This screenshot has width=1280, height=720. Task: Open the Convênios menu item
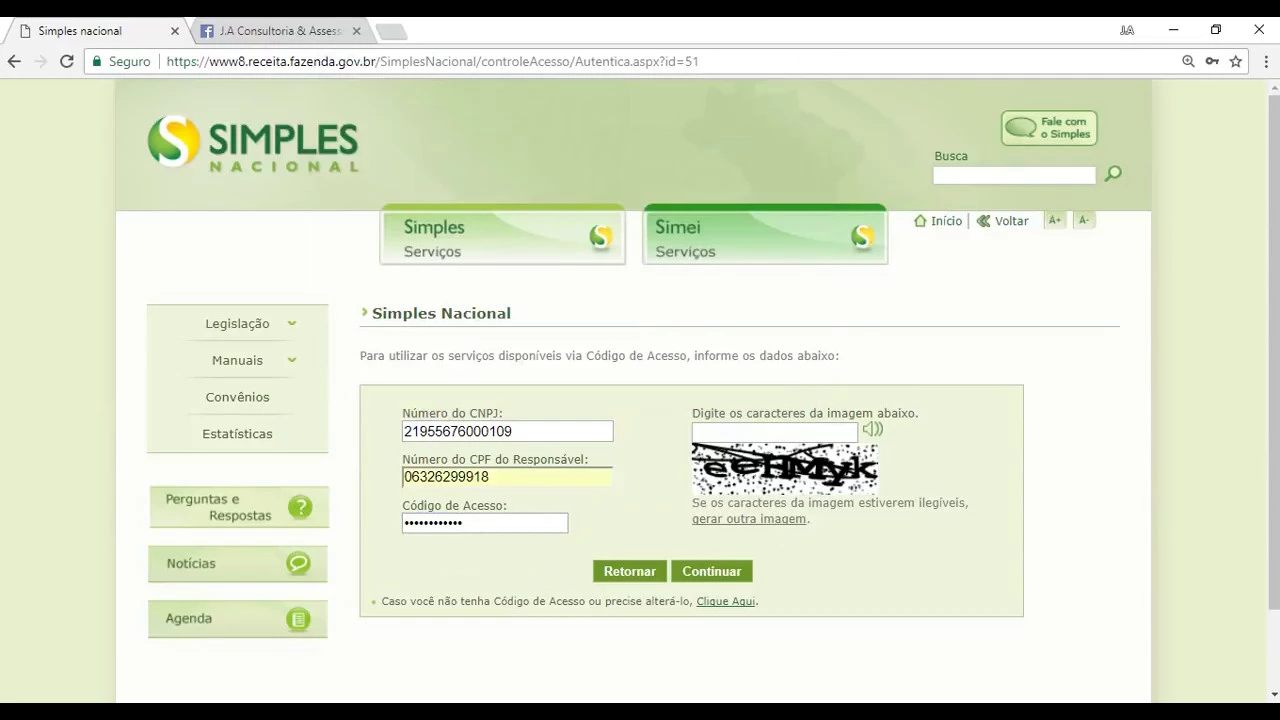point(238,397)
